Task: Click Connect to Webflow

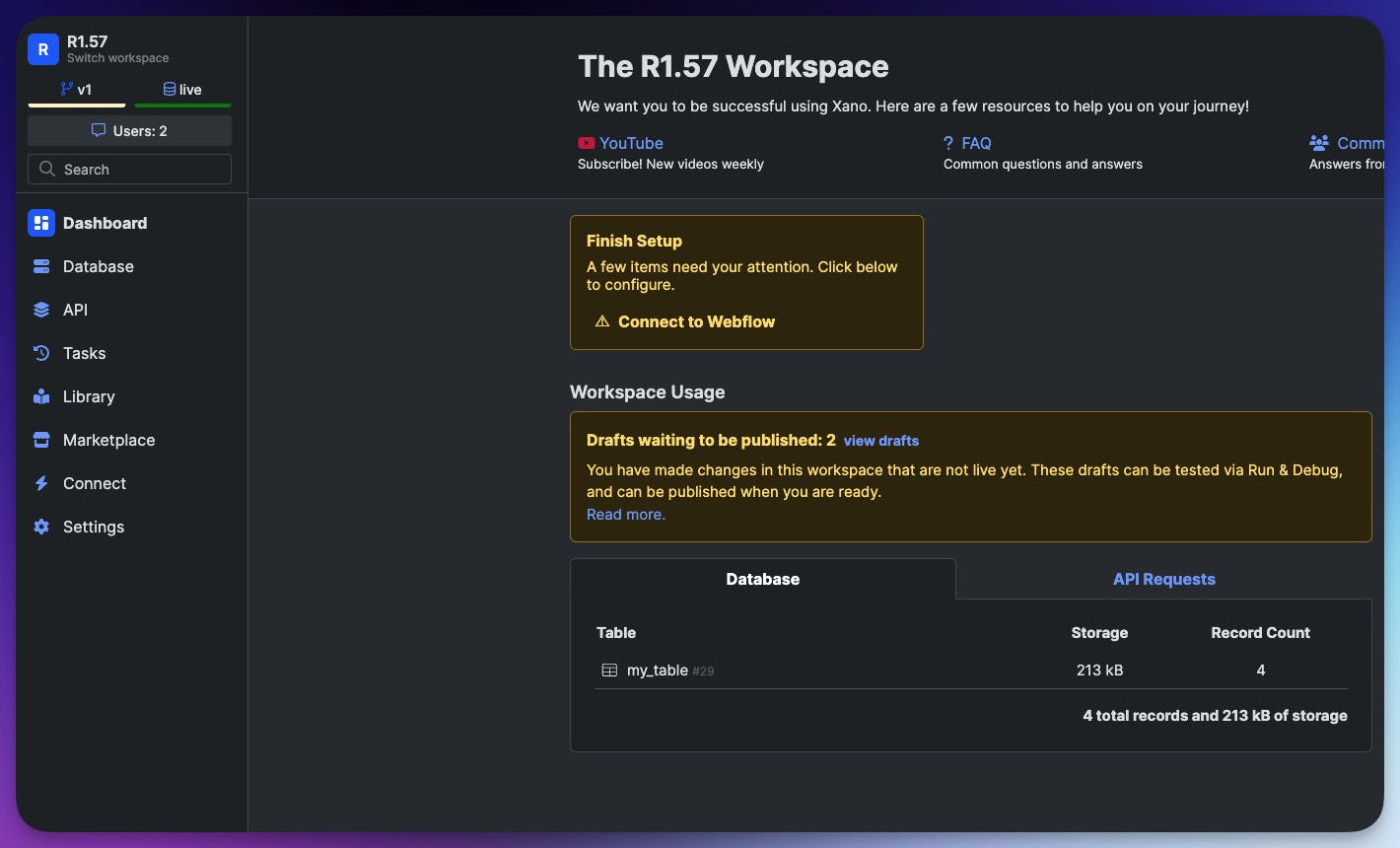Action: pyautogui.click(x=696, y=321)
